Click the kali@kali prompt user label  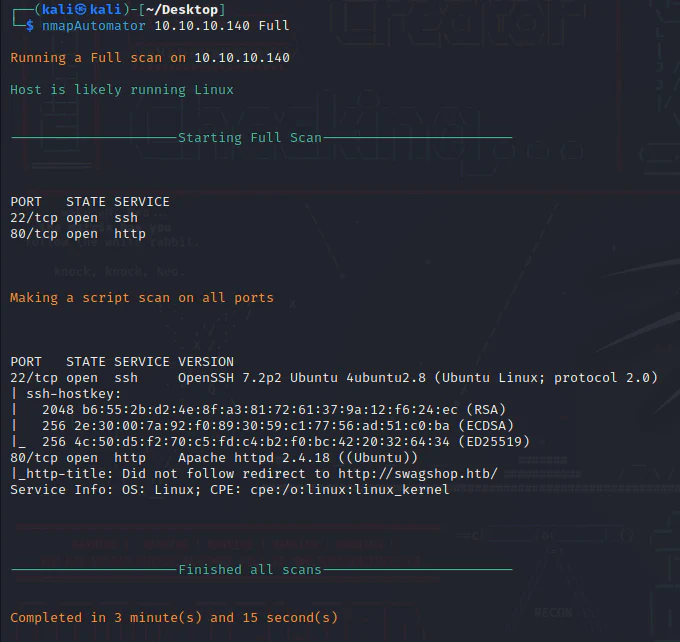pos(82,10)
